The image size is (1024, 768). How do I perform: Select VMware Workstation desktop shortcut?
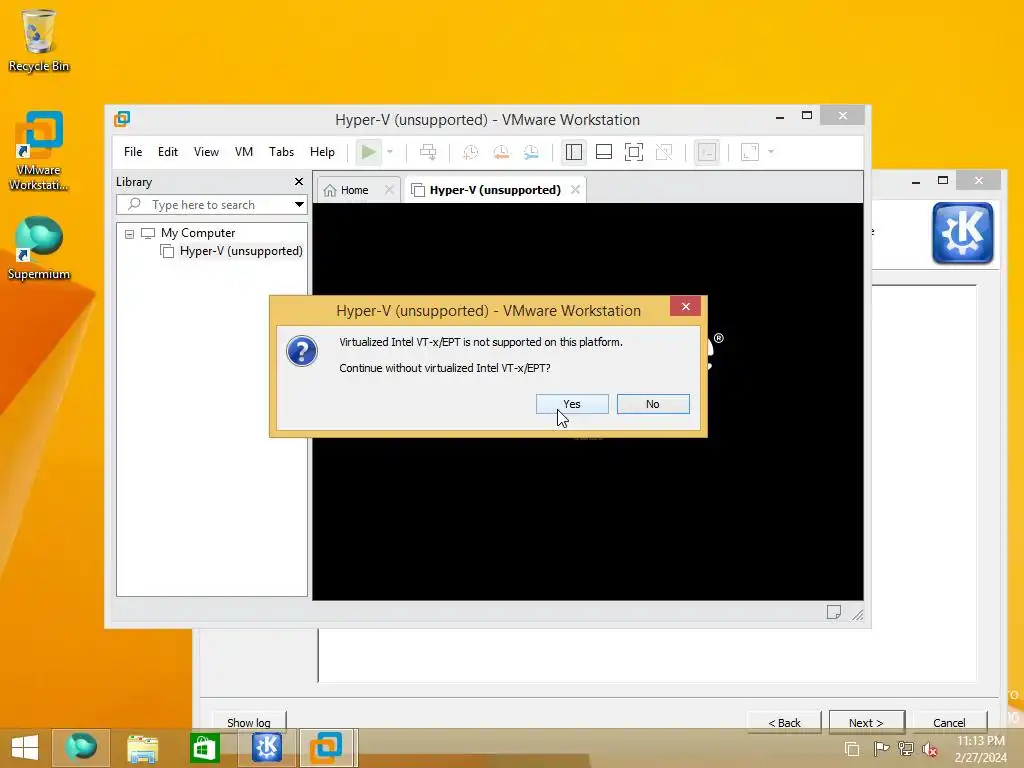(39, 151)
